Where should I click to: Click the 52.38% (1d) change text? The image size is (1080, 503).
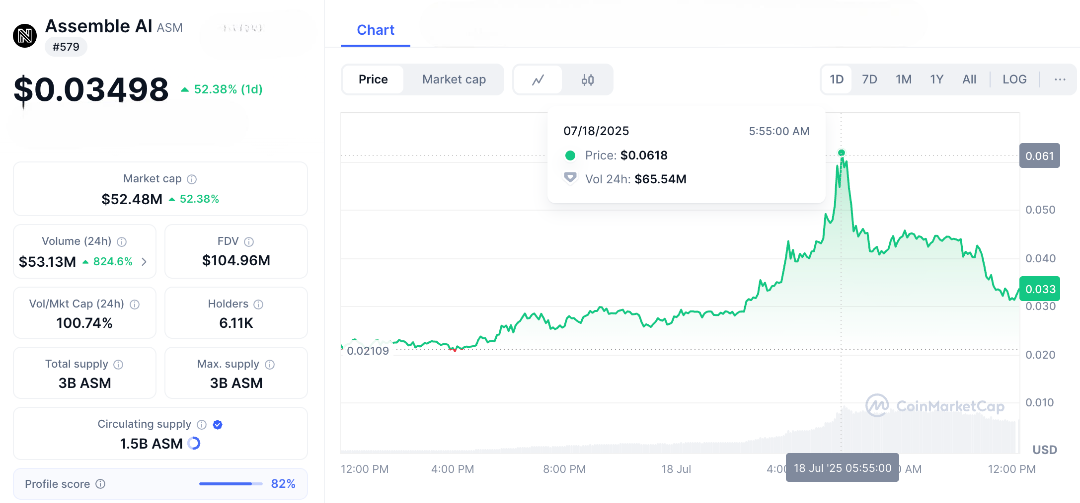point(228,90)
